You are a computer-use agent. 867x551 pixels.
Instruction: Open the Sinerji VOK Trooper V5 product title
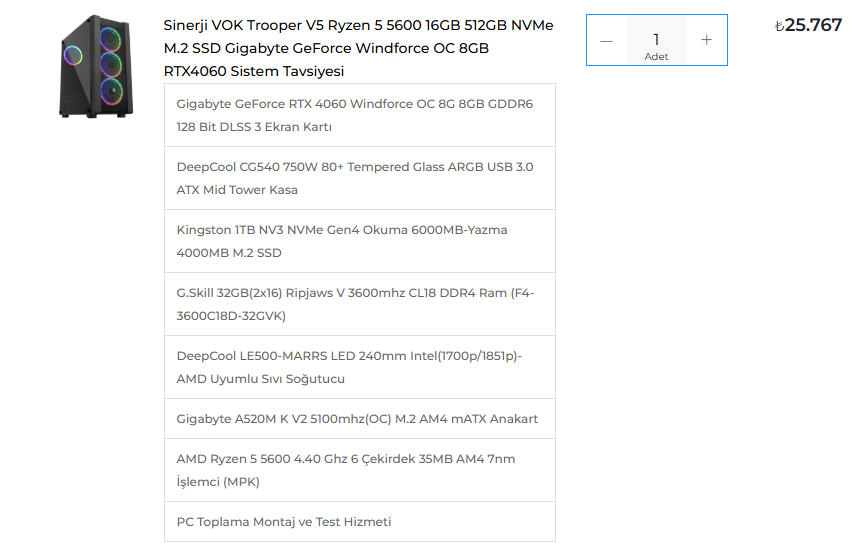point(358,48)
